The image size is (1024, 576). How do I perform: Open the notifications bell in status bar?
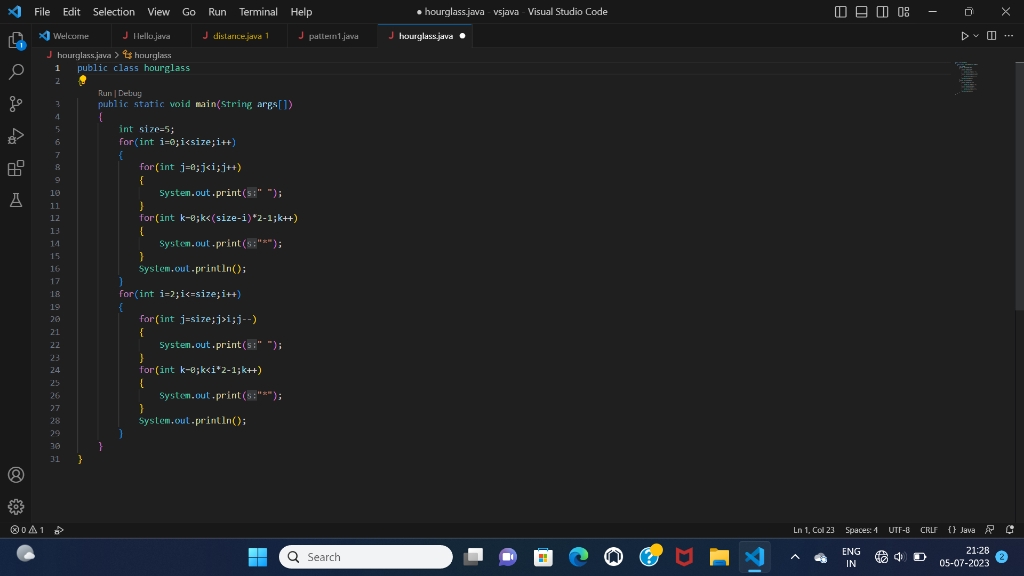(x=1010, y=530)
